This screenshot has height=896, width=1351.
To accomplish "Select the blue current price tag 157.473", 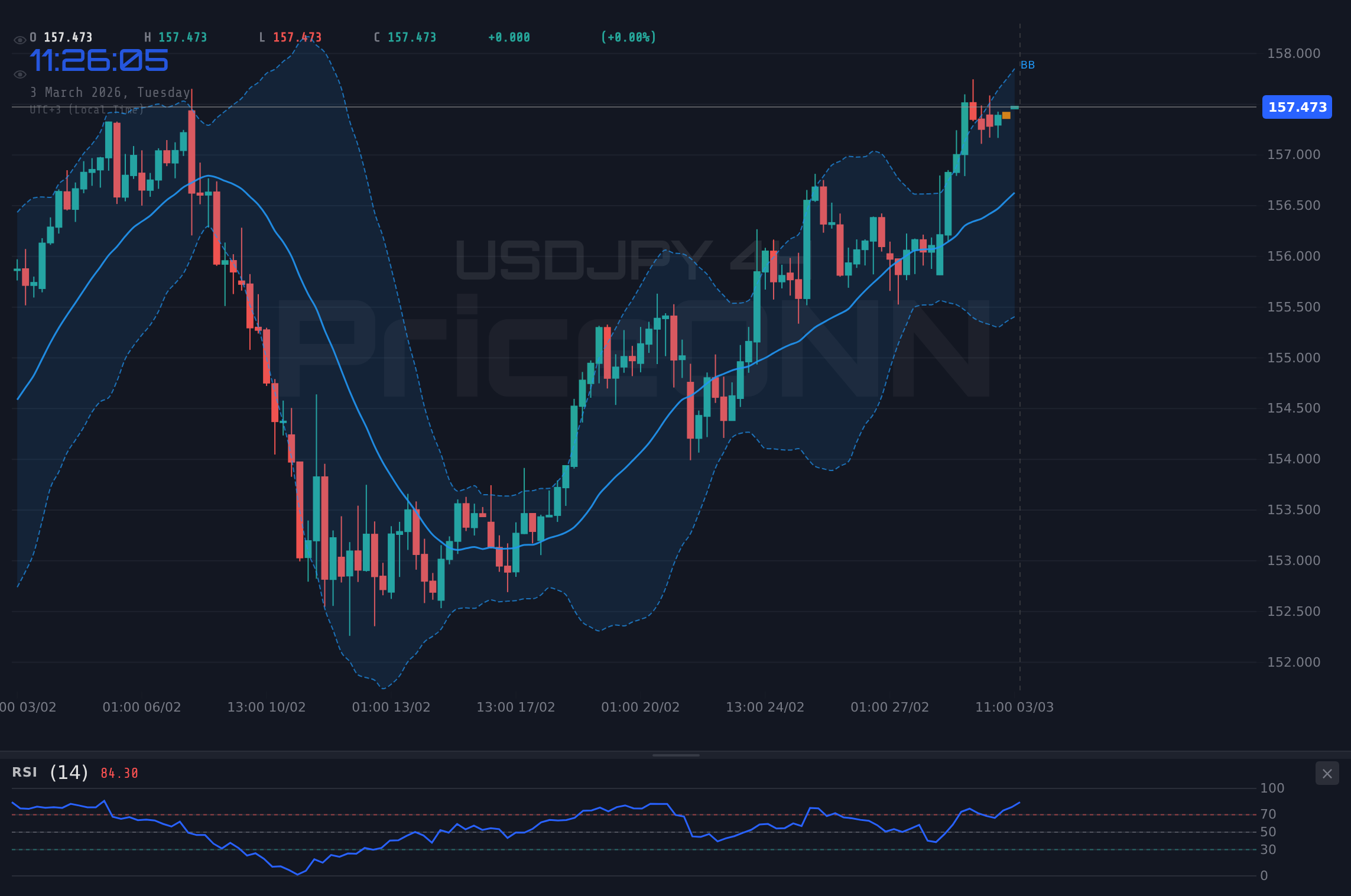I will pos(1297,107).
